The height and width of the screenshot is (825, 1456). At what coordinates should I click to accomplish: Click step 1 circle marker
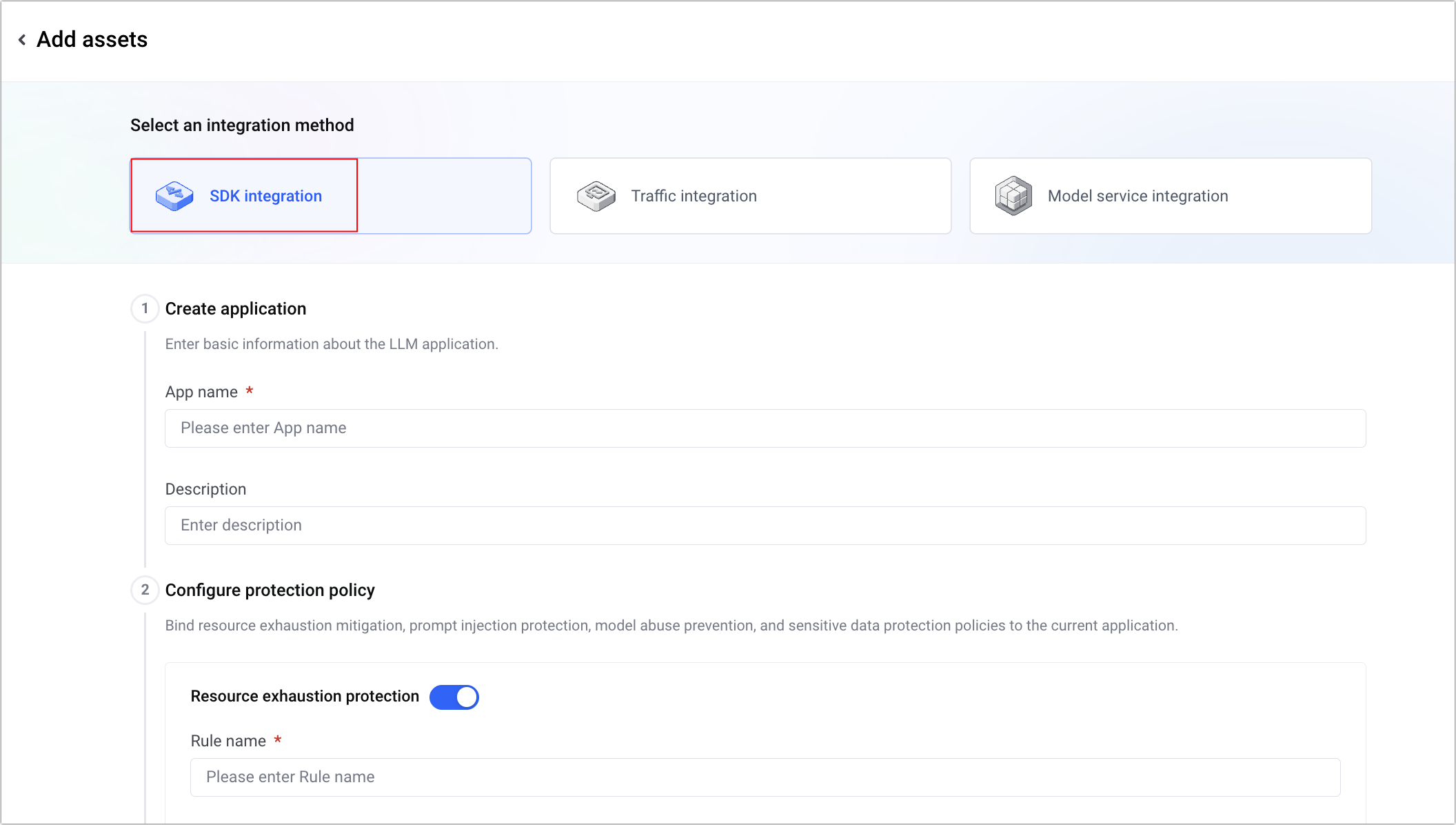coord(145,308)
